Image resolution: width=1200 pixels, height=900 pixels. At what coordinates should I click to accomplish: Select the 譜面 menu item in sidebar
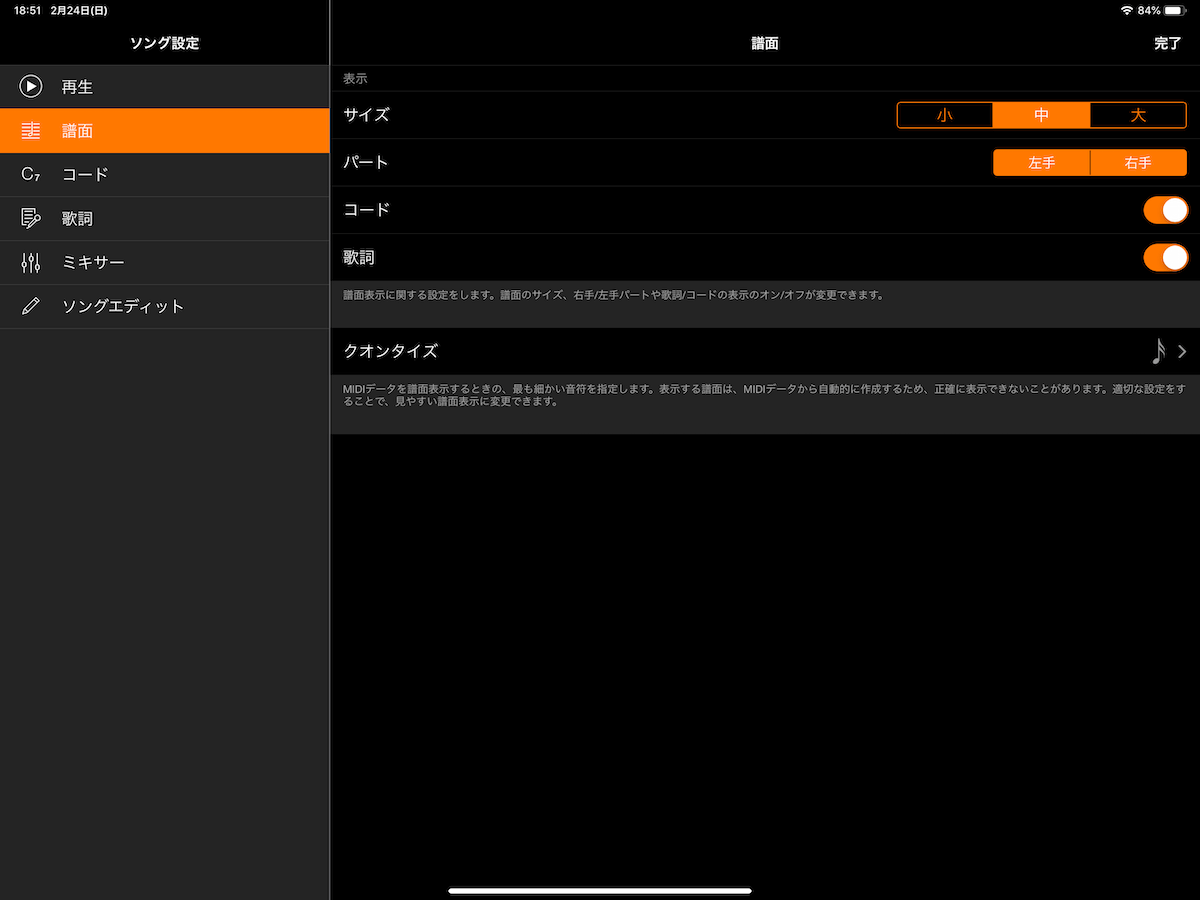(165, 131)
